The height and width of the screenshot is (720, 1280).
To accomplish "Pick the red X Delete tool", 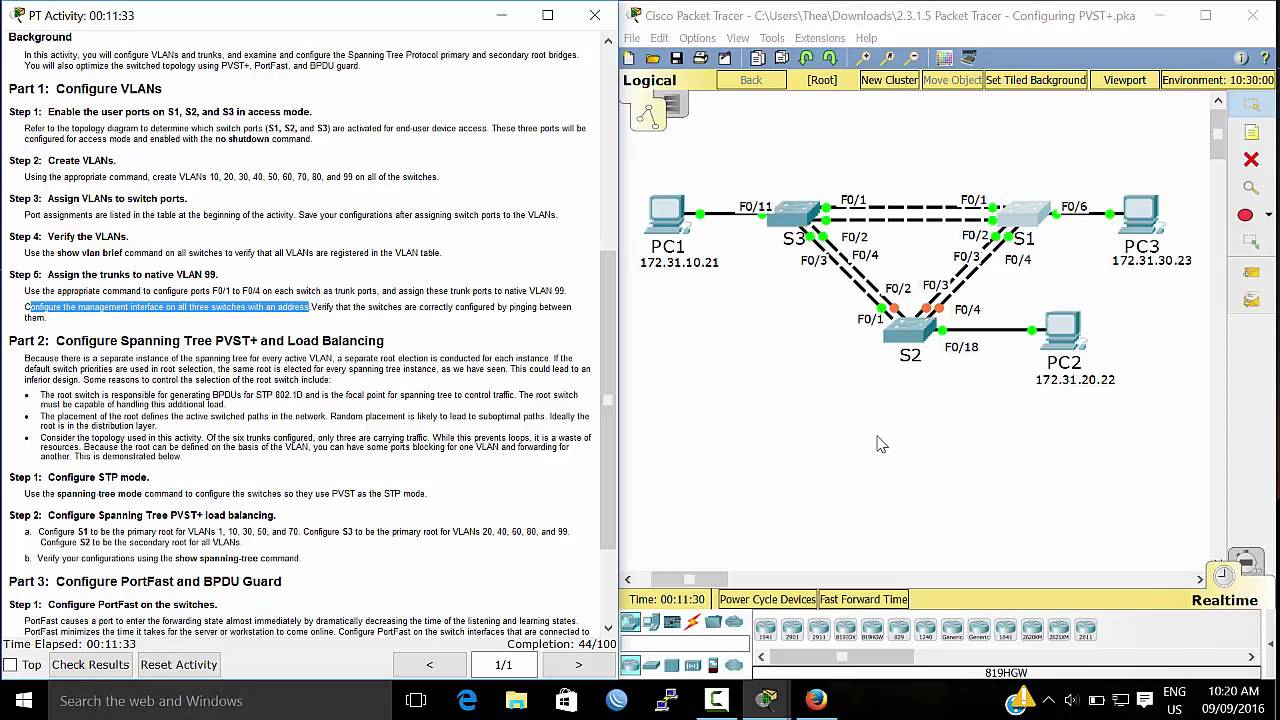I will point(1251,160).
